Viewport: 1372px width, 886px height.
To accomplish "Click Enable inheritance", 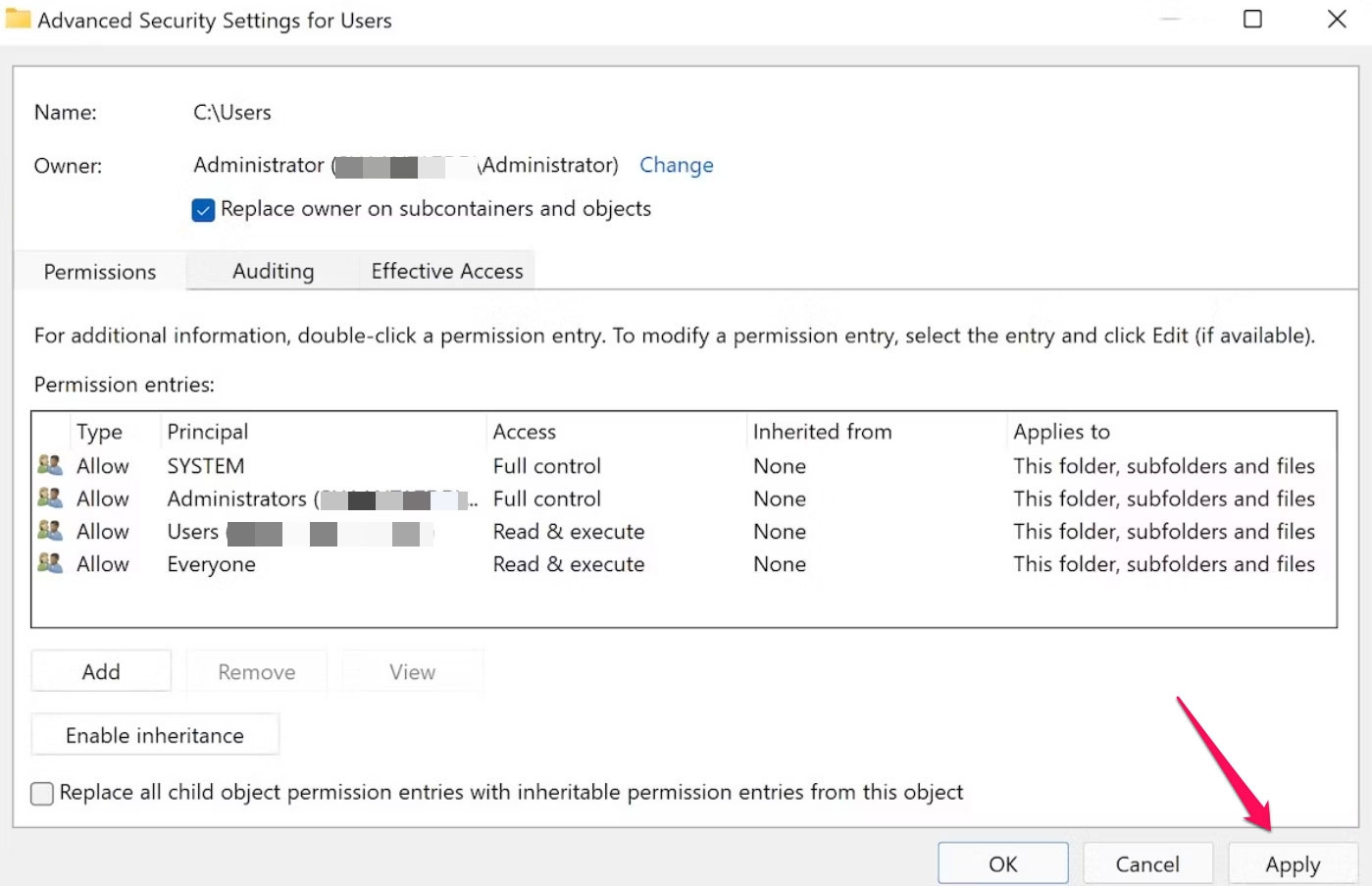I will click(x=154, y=734).
